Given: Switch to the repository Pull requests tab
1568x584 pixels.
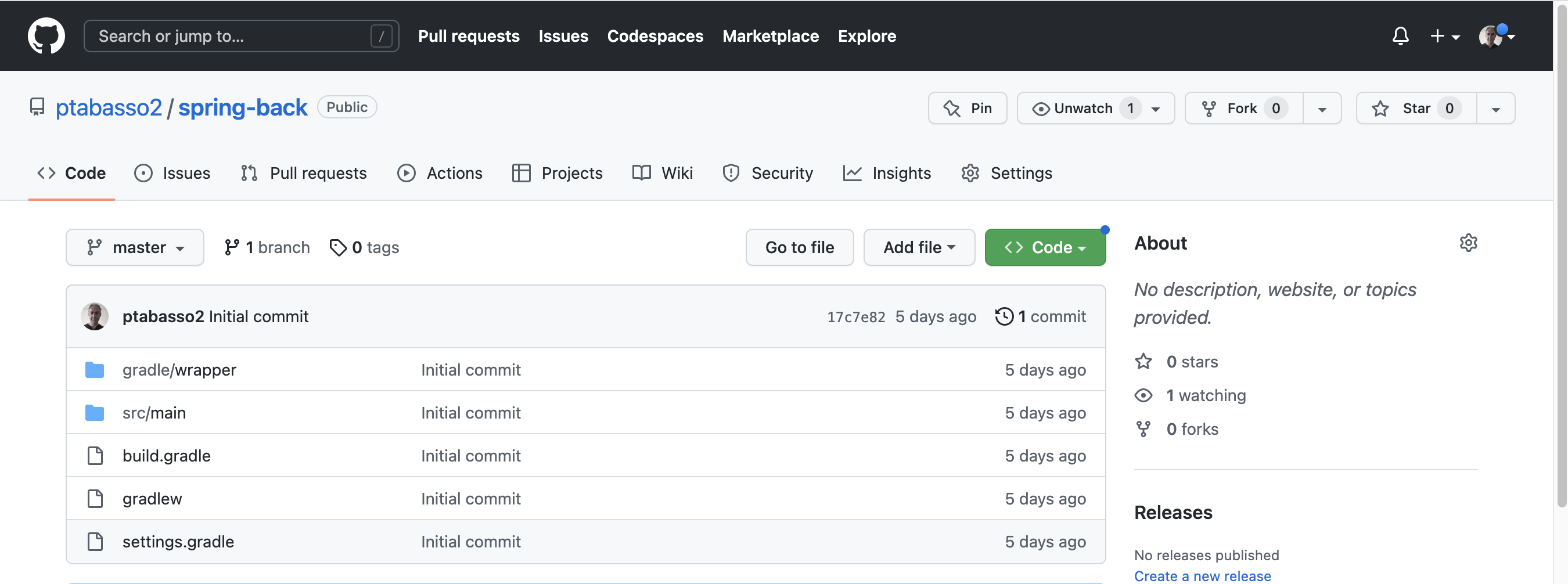Looking at the screenshot, I should pos(304,174).
